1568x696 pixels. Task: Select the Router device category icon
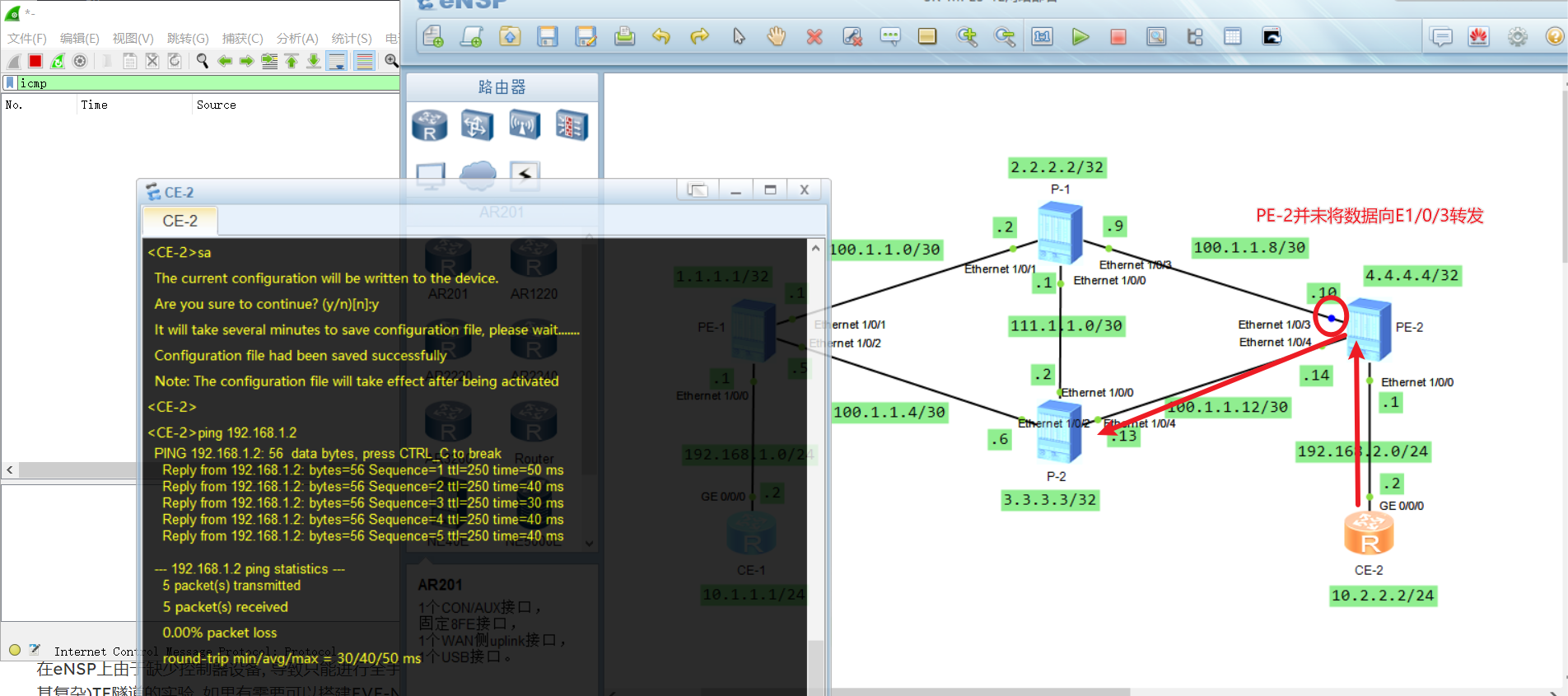coord(430,126)
